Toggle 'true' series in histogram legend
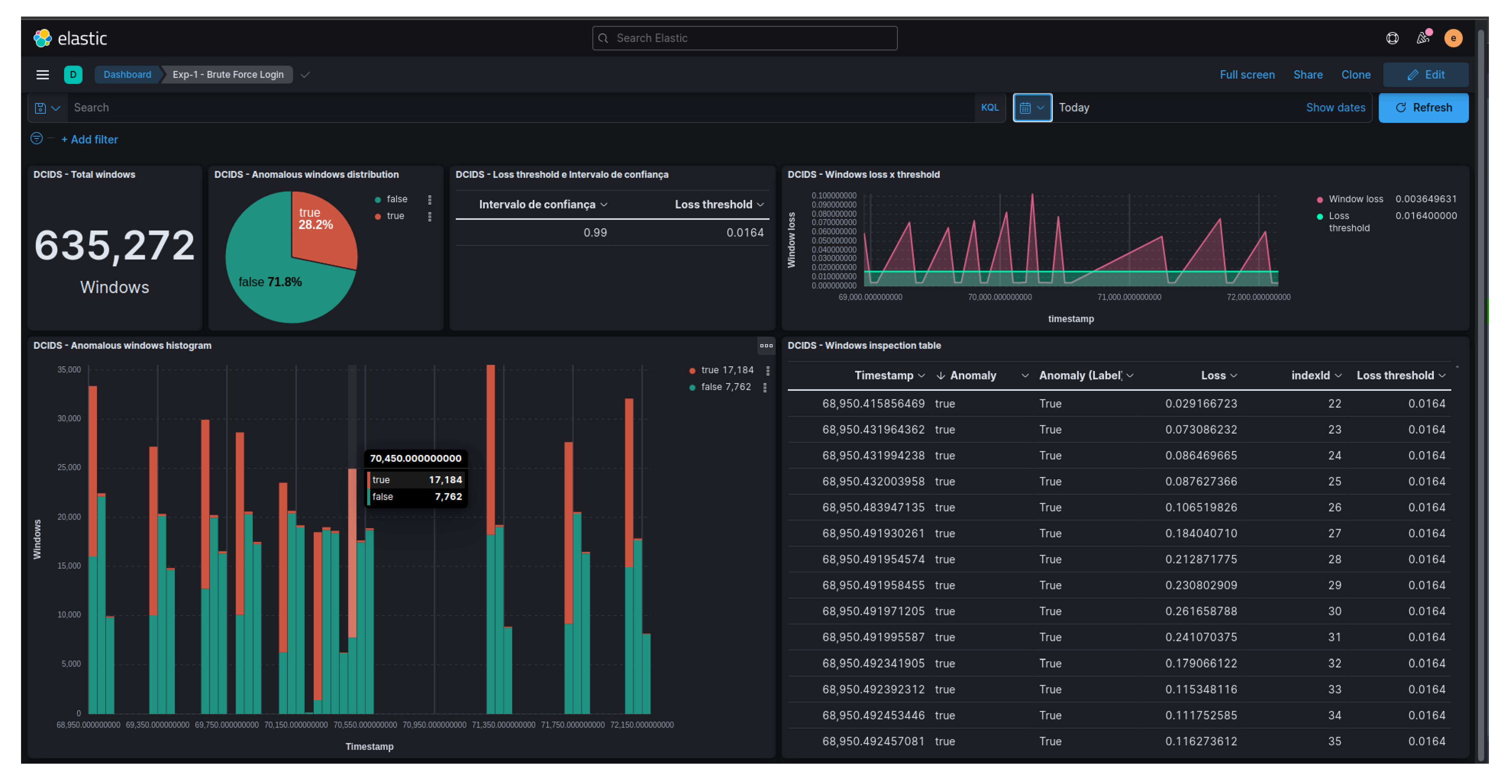The image size is (1512, 784). 709,370
